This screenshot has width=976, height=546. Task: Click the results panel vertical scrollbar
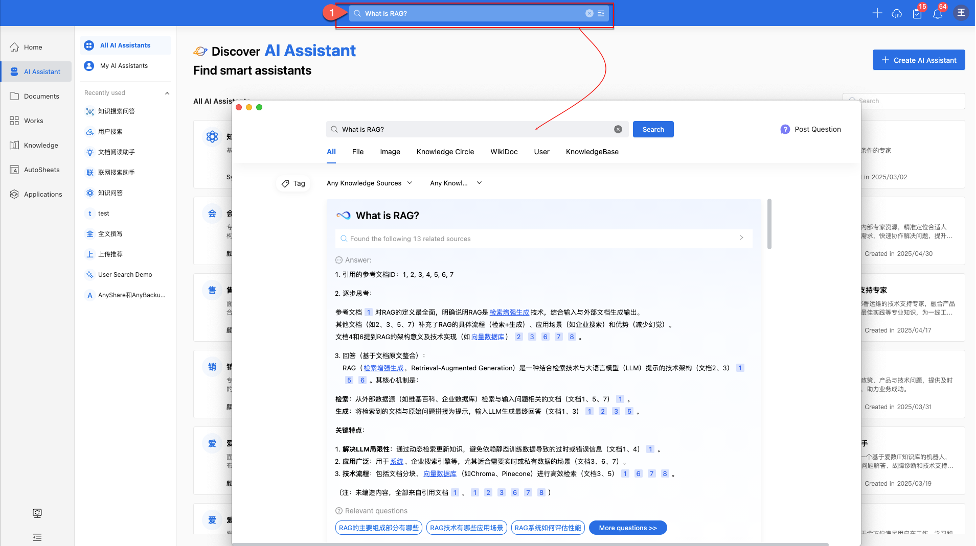(x=769, y=225)
